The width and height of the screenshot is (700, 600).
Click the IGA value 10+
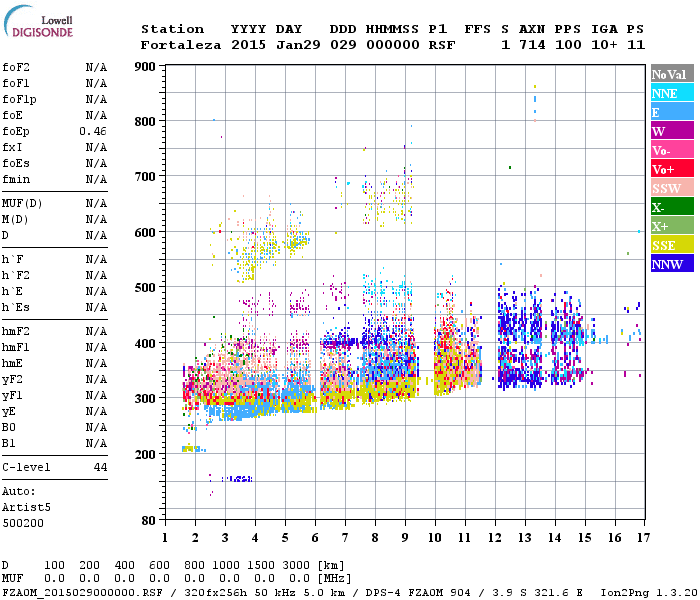pos(604,45)
